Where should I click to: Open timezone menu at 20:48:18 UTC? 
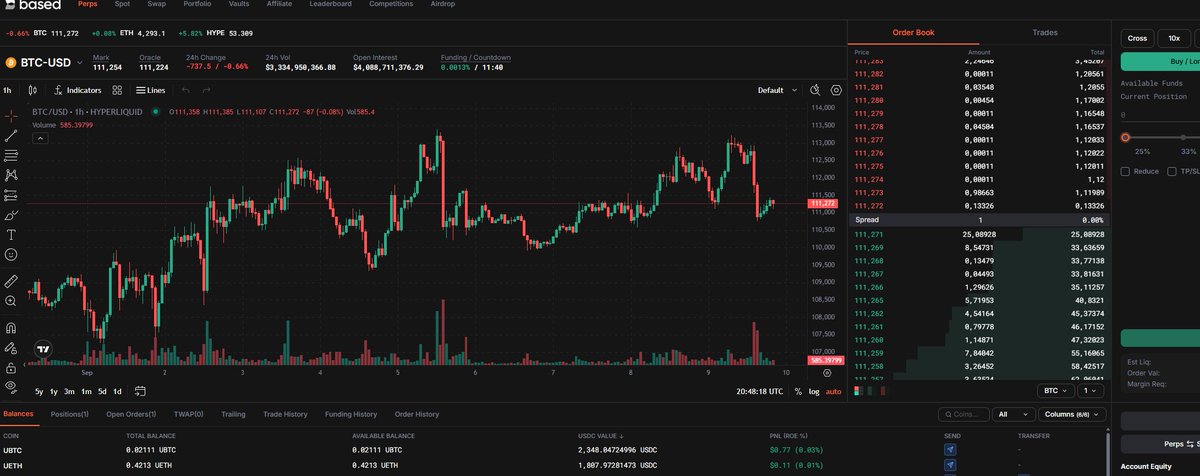coord(759,391)
